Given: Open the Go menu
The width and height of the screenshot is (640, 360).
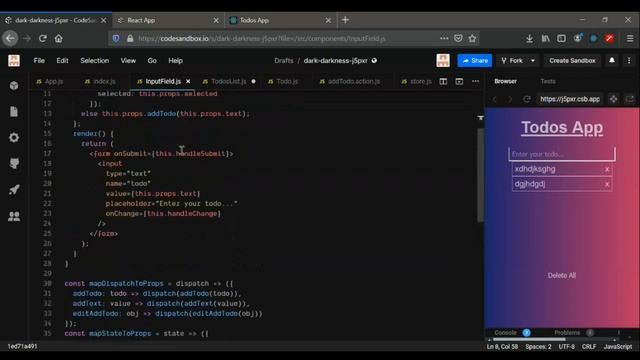Looking at the screenshot, I should click(x=152, y=60).
